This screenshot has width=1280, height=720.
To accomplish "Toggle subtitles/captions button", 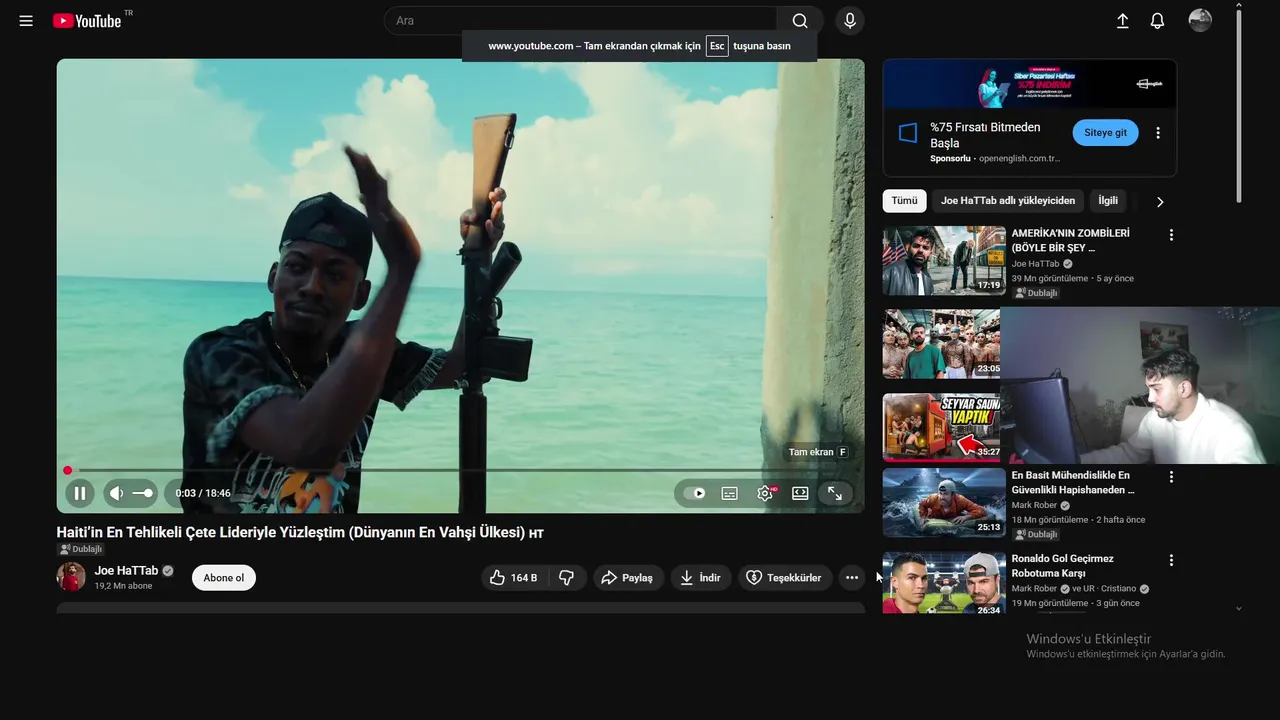I will click(730, 493).
